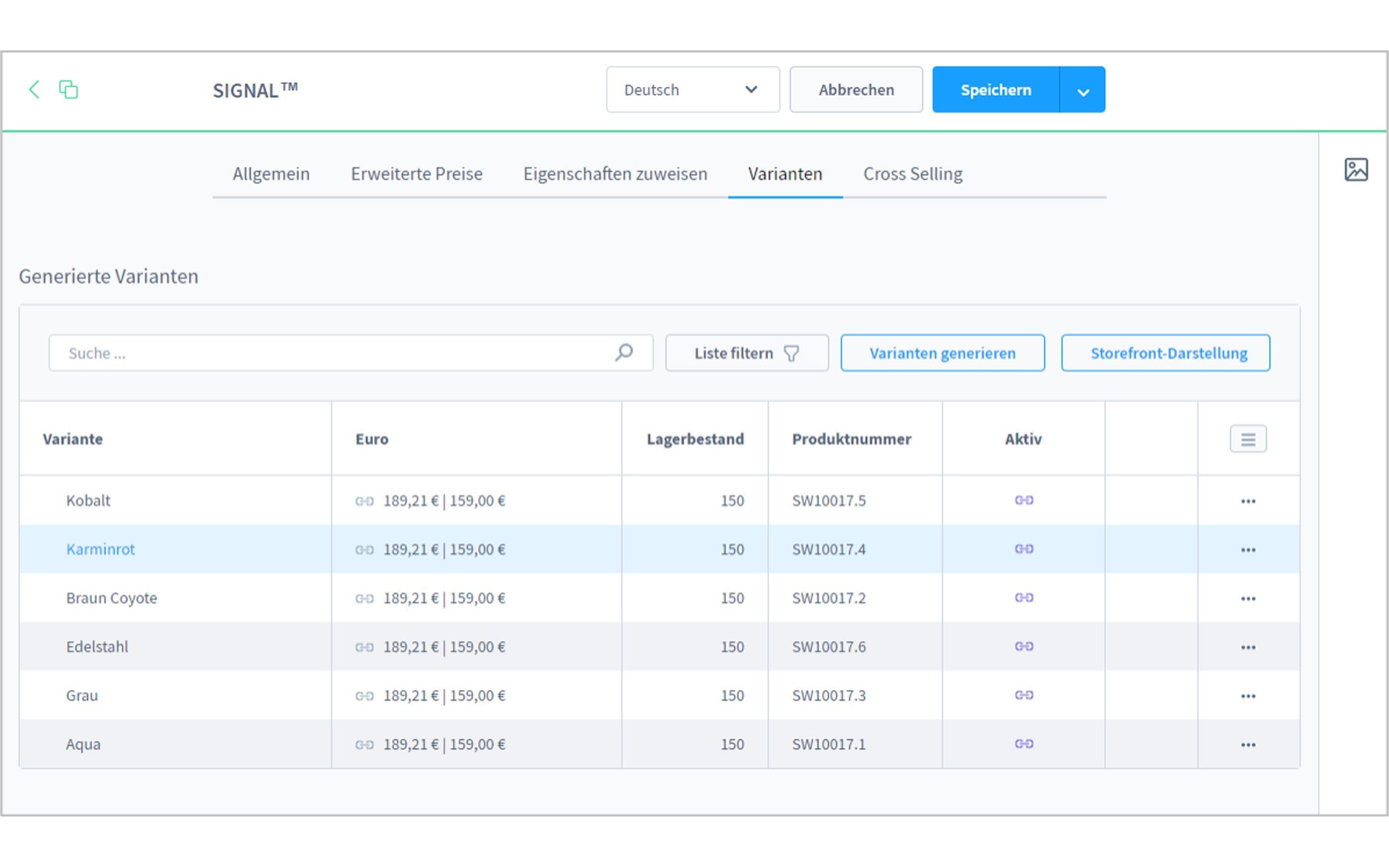Switch to the Allgemein tab

click(271, 174)
